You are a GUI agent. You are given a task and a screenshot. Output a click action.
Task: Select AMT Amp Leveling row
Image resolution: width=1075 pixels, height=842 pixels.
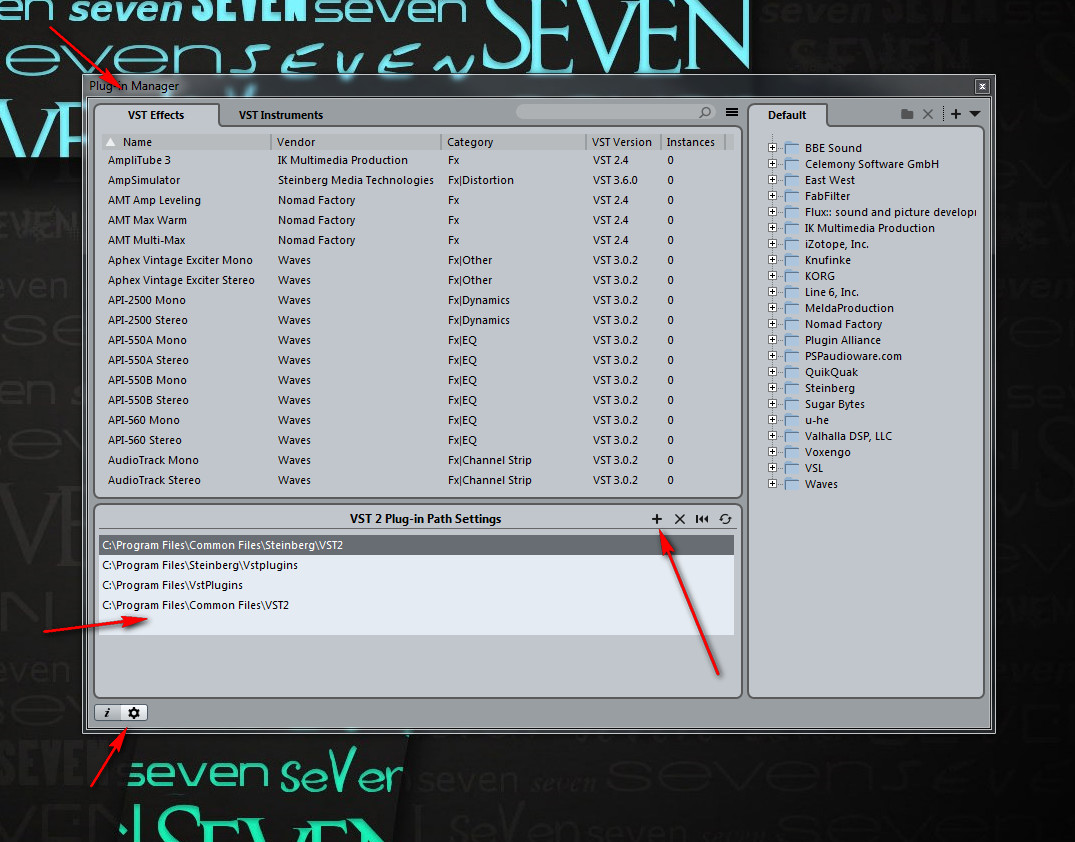(418, 200)
